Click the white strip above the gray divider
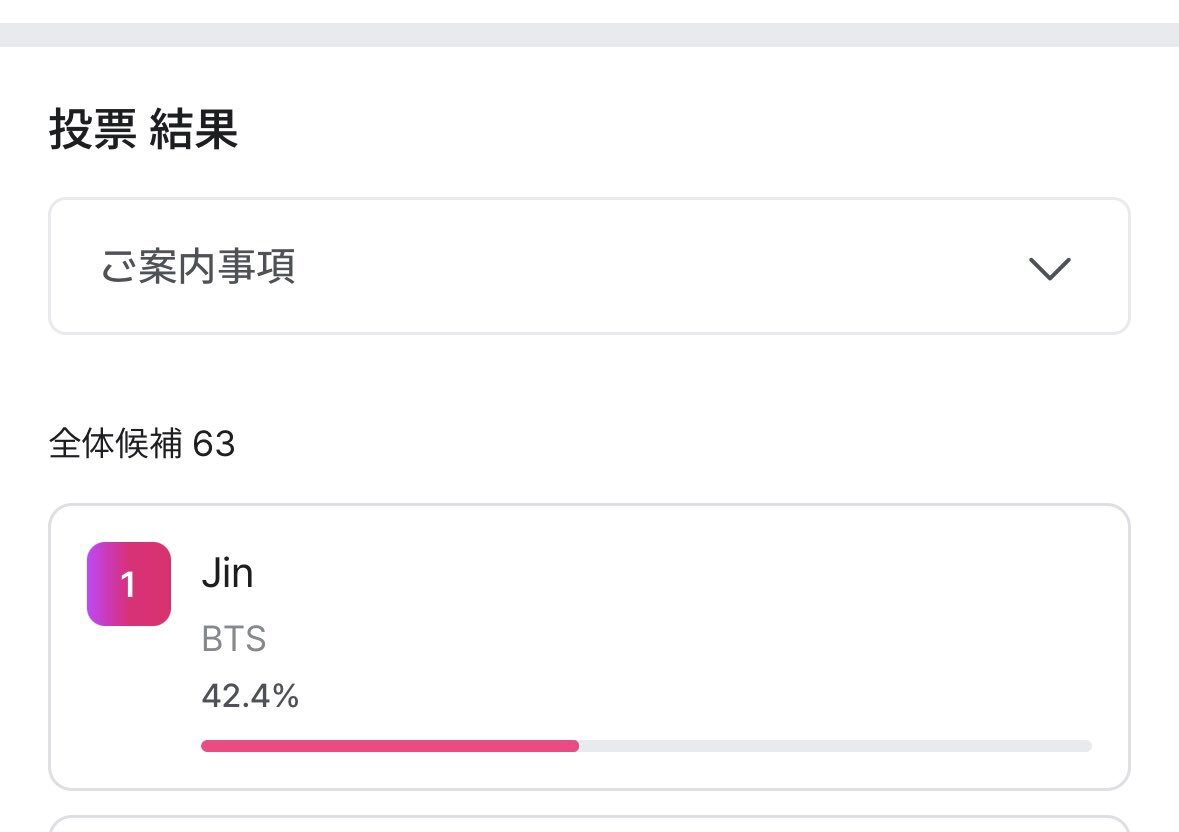 point(589,10)
